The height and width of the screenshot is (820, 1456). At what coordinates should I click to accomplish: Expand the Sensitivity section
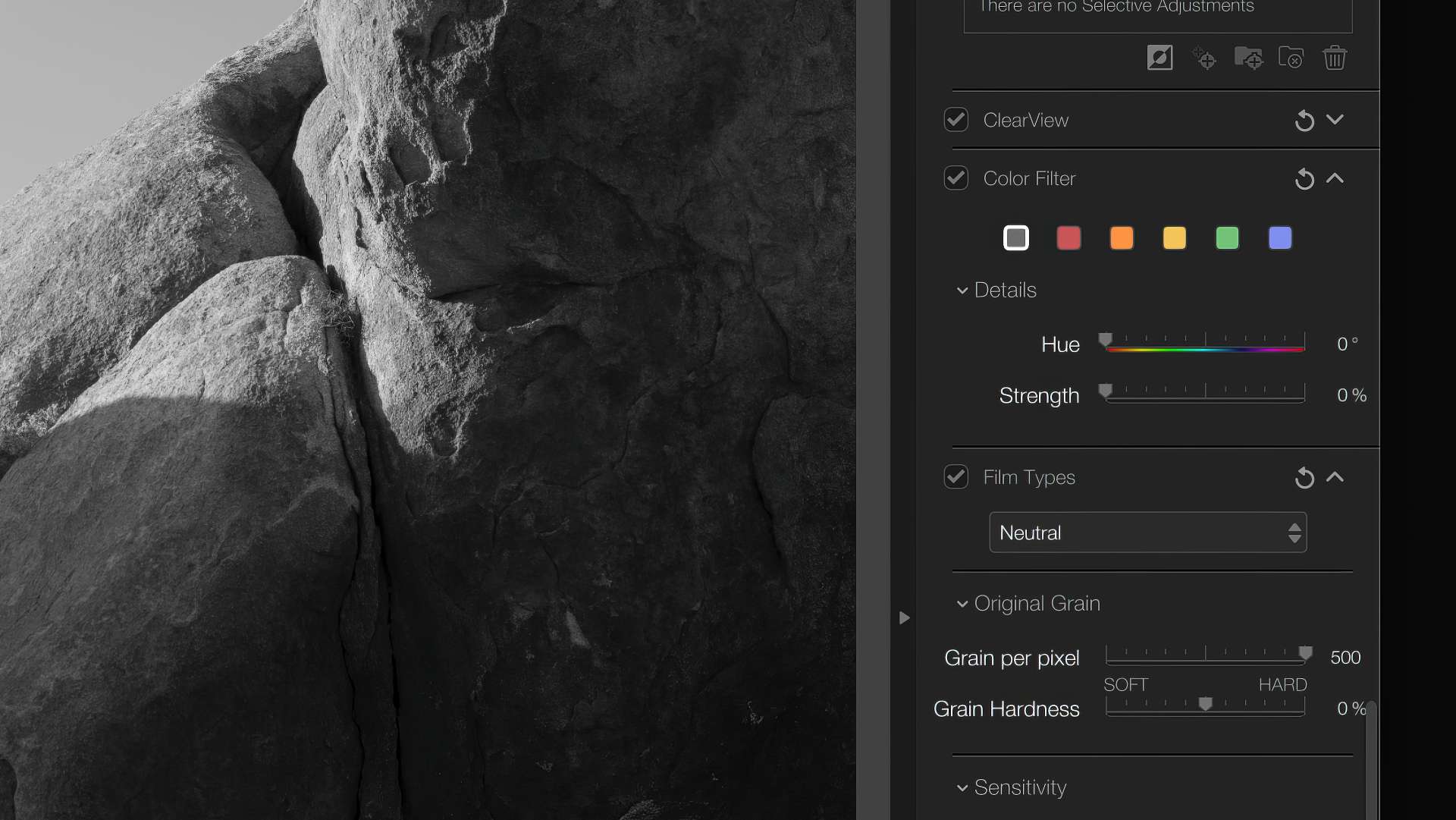tap(962, 788)
